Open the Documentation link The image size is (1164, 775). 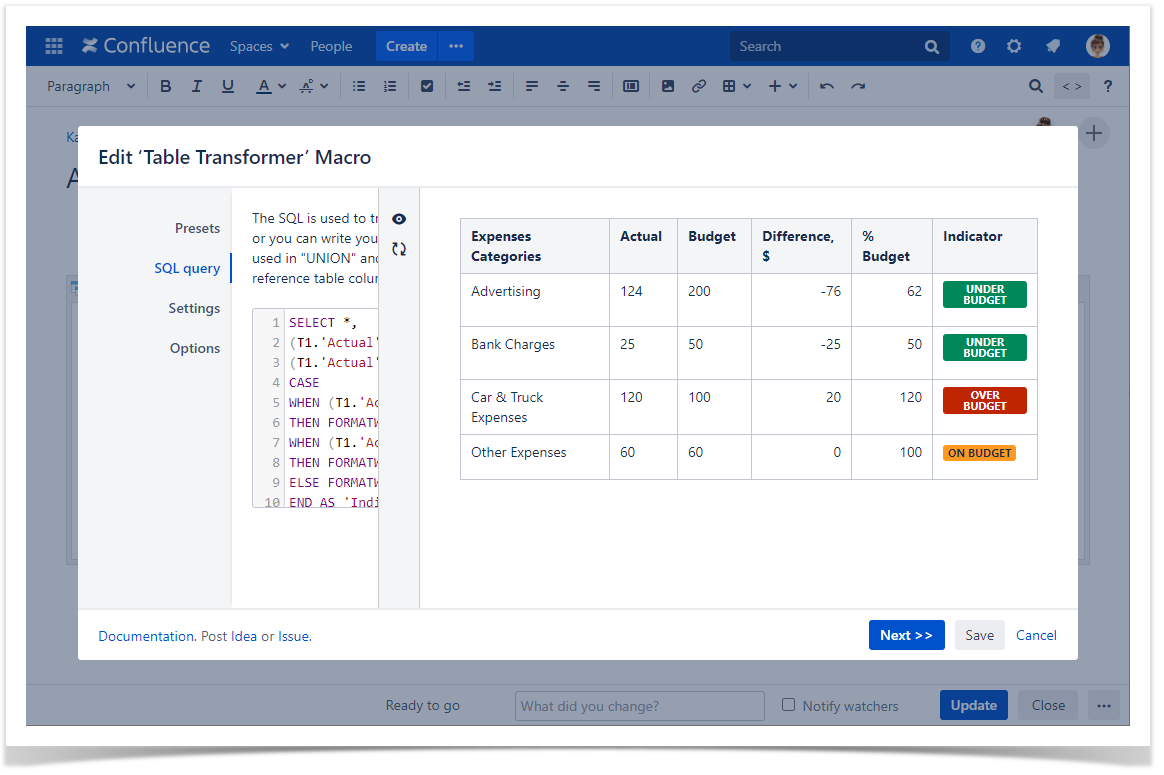point(146,636)
